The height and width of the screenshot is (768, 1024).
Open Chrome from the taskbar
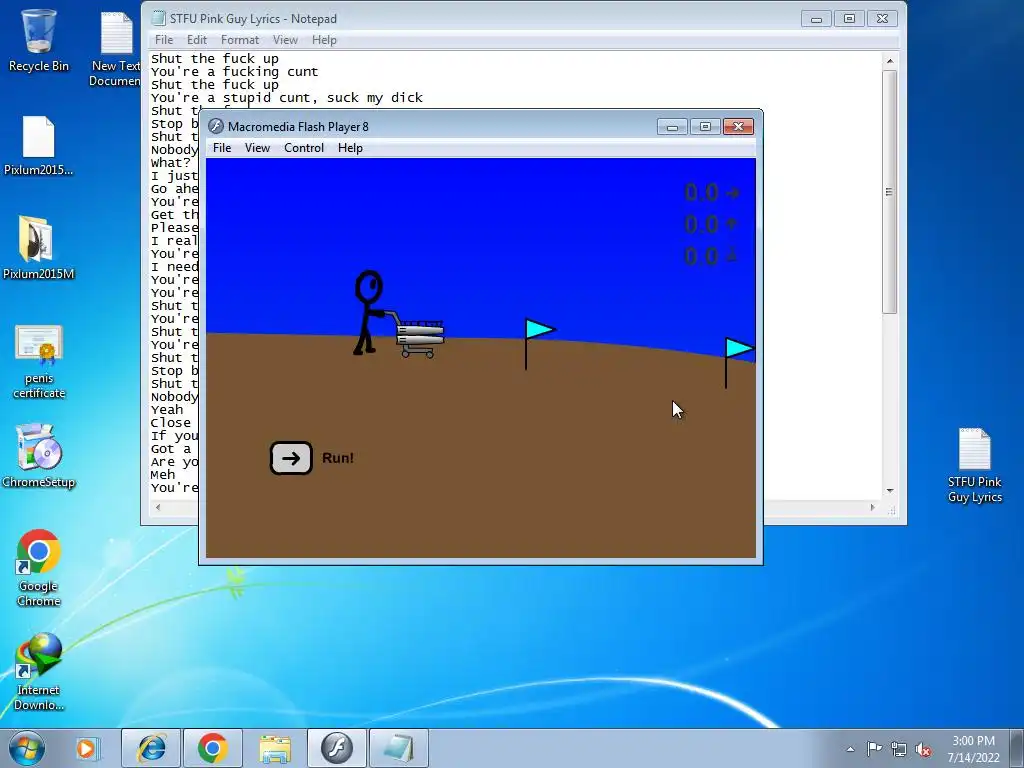coord(213,748)
